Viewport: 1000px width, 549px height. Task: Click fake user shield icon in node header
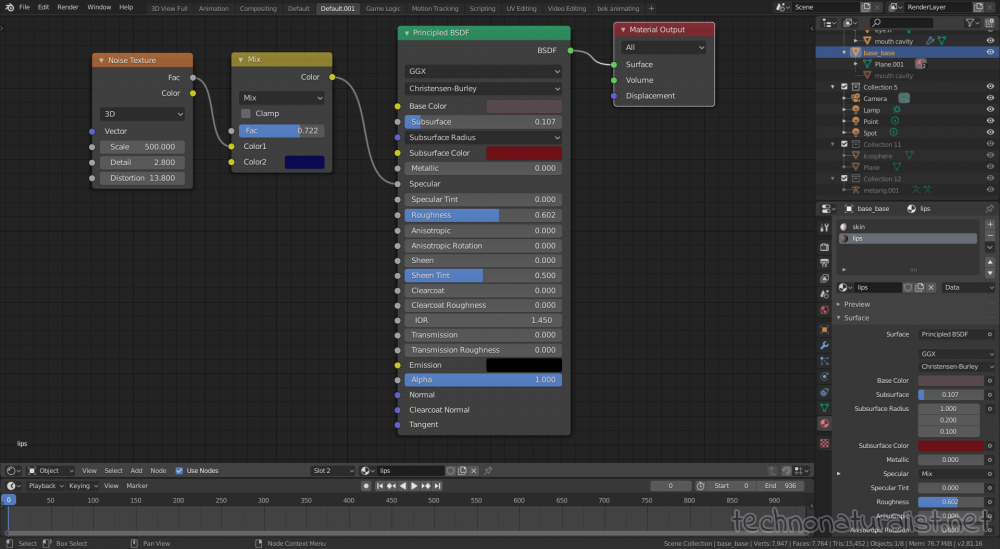[x=450, y=471]
